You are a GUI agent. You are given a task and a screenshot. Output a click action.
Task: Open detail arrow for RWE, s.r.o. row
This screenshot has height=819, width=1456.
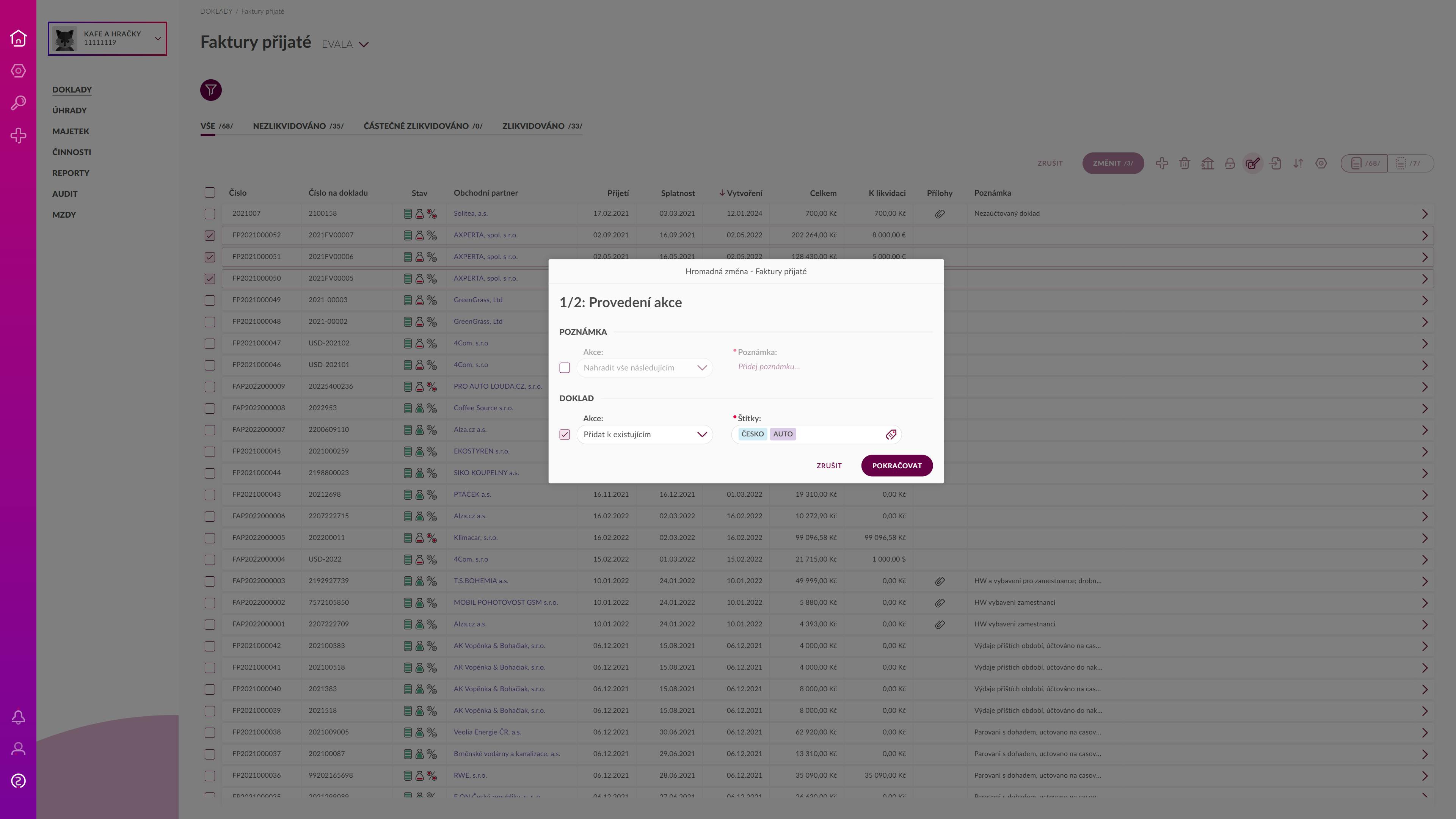[x=1425, y=776]
